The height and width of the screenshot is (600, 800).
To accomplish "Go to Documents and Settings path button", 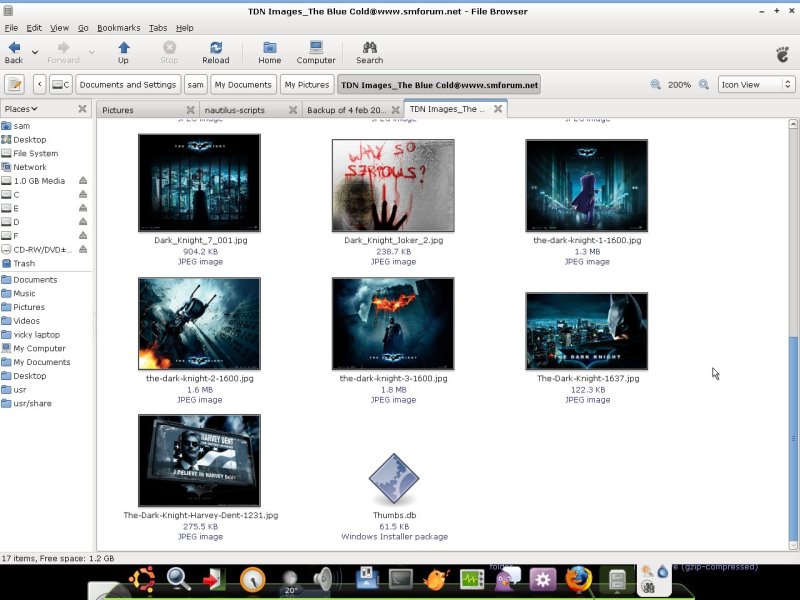I will 128,85.
